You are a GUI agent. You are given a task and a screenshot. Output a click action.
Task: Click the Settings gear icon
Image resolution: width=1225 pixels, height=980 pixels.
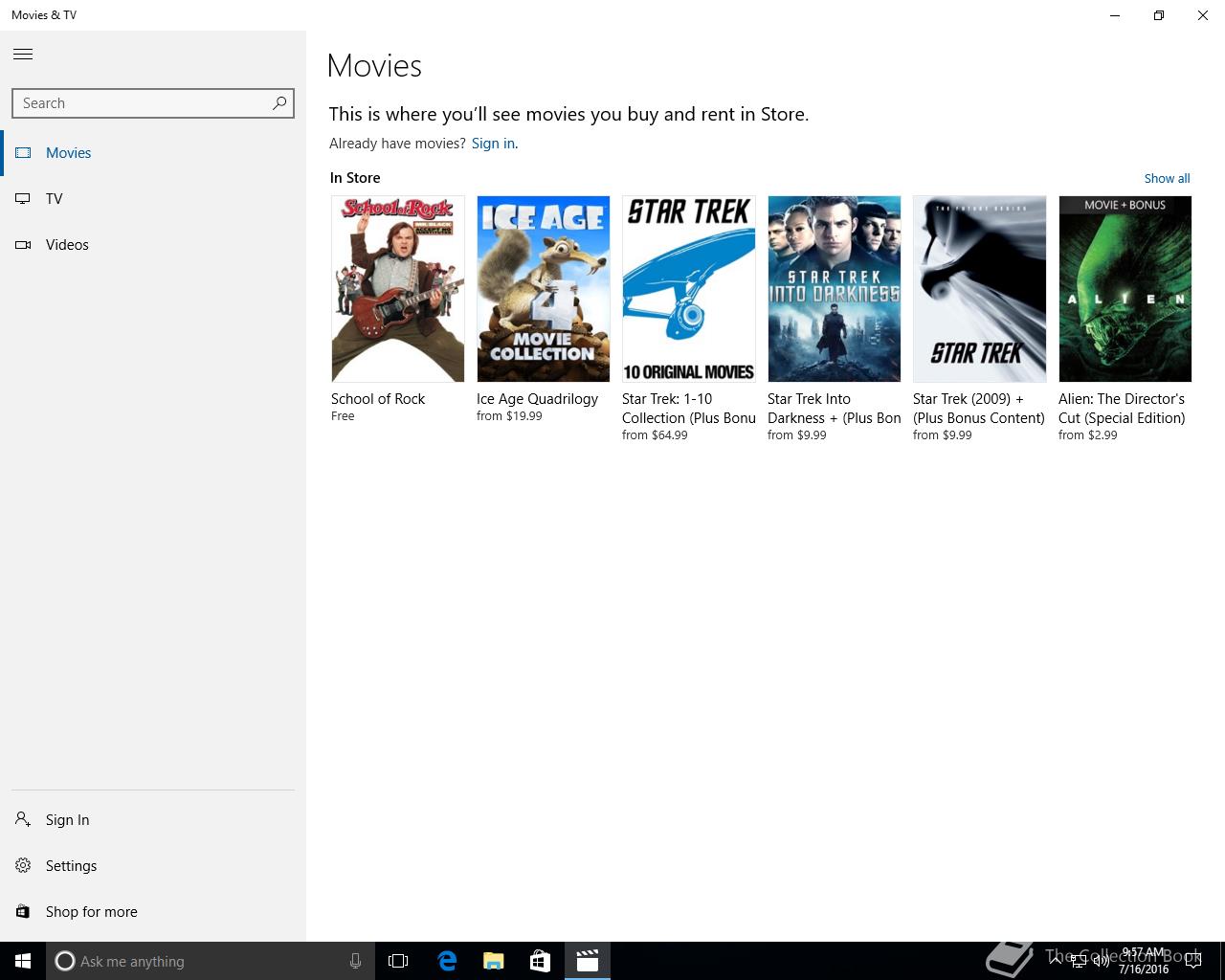pyautogui.click(x=23, y=866)
